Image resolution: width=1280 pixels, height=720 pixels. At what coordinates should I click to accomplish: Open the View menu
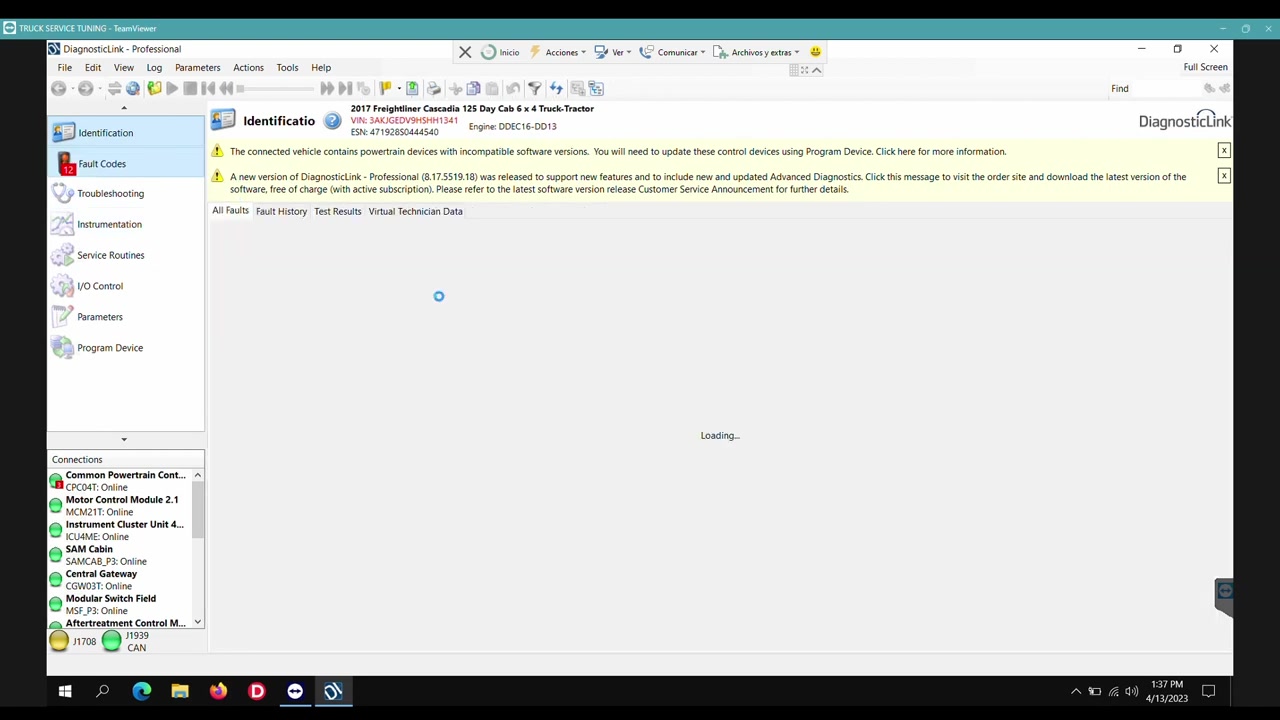123,68
